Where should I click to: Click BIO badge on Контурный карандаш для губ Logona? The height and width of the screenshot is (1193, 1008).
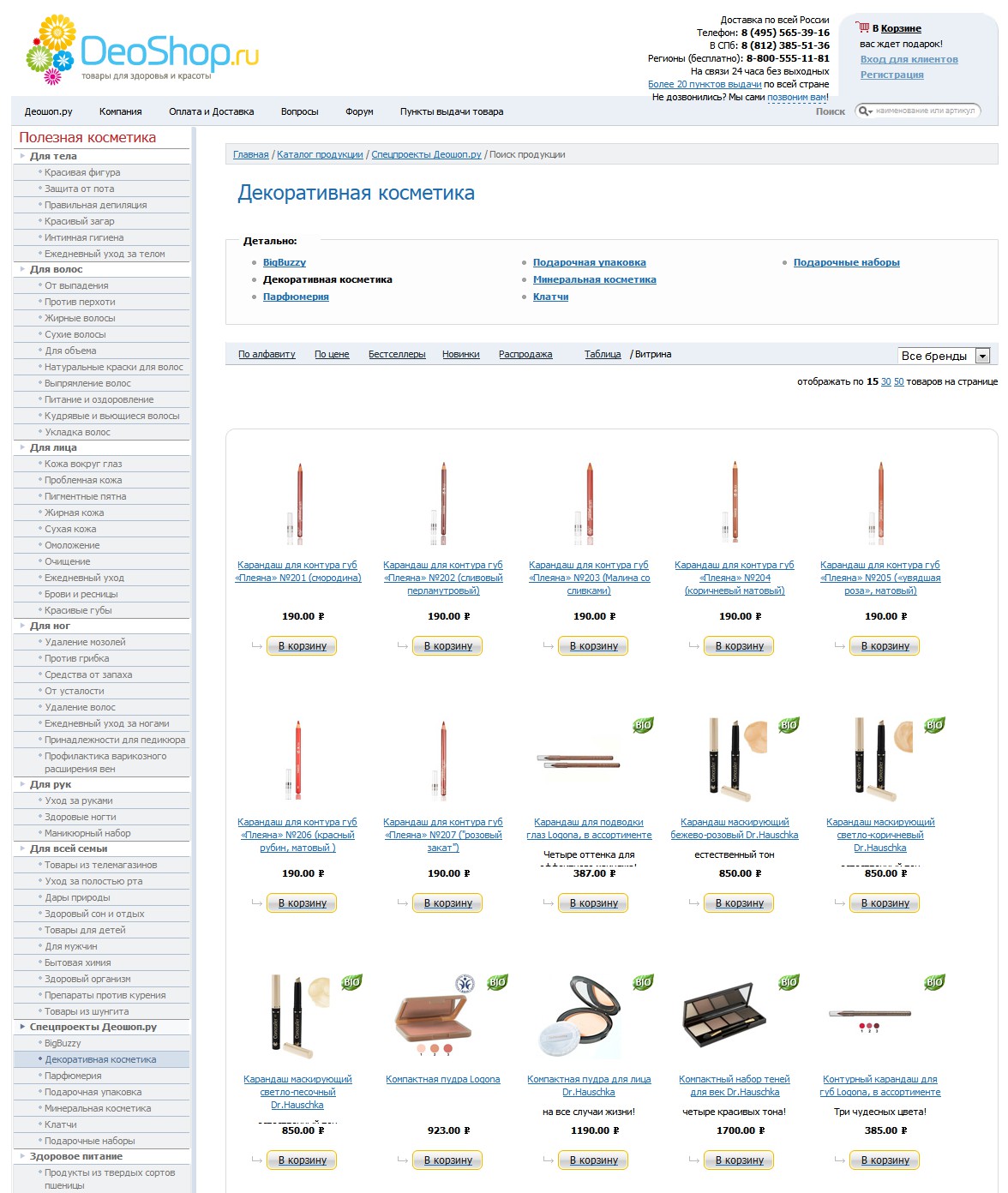coord(934,982)
